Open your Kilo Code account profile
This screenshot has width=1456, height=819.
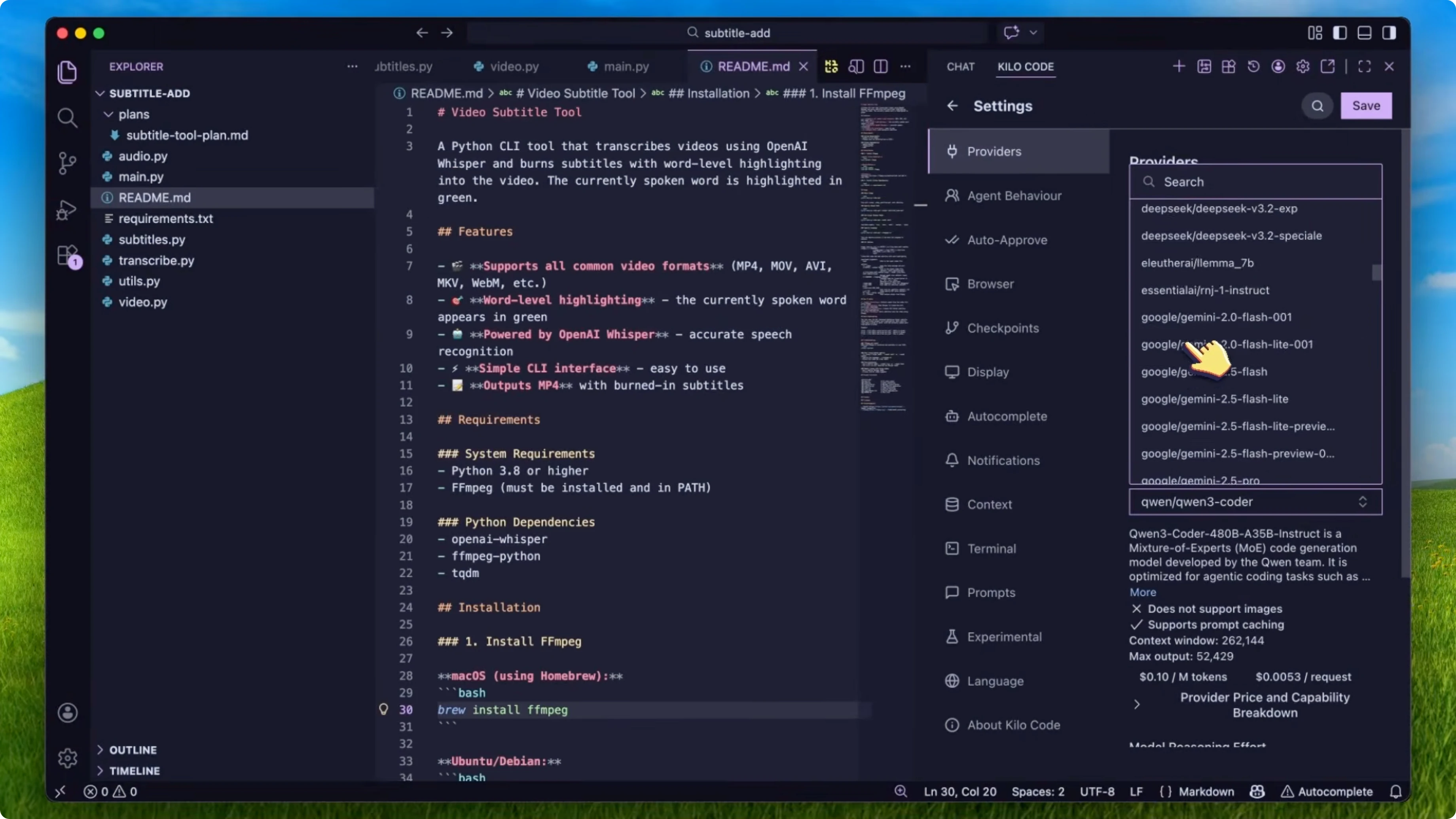coord(1278,66)
